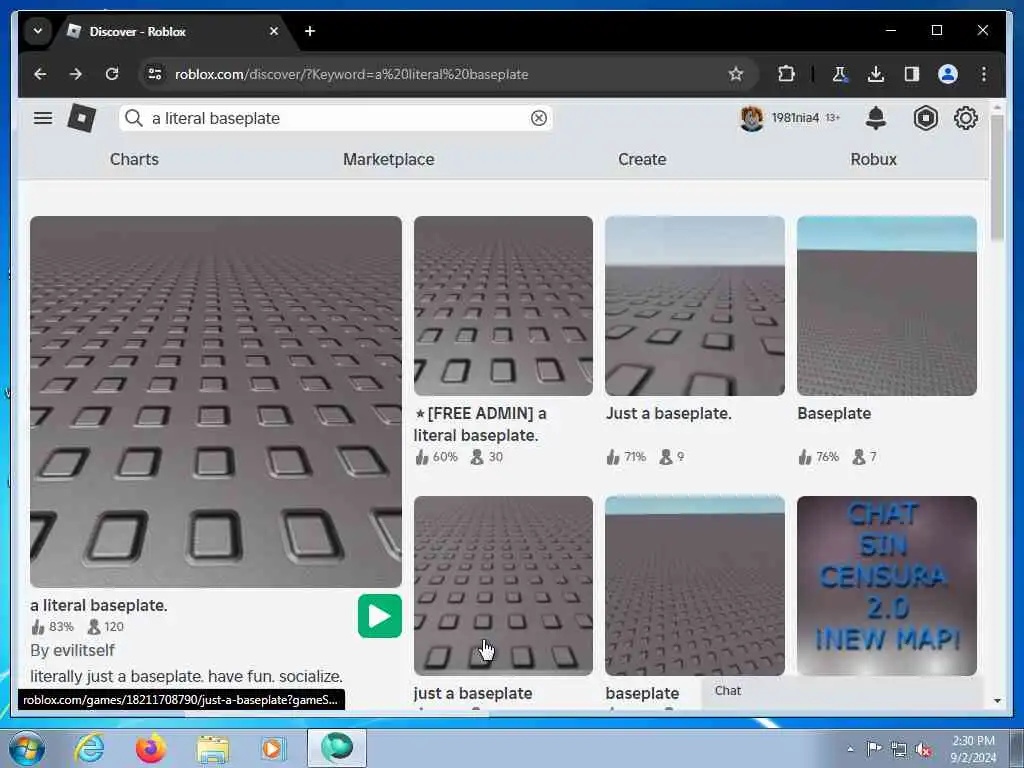
Task: Select the Discover - Roblox browser tab
Action: (x=171, y=31)
